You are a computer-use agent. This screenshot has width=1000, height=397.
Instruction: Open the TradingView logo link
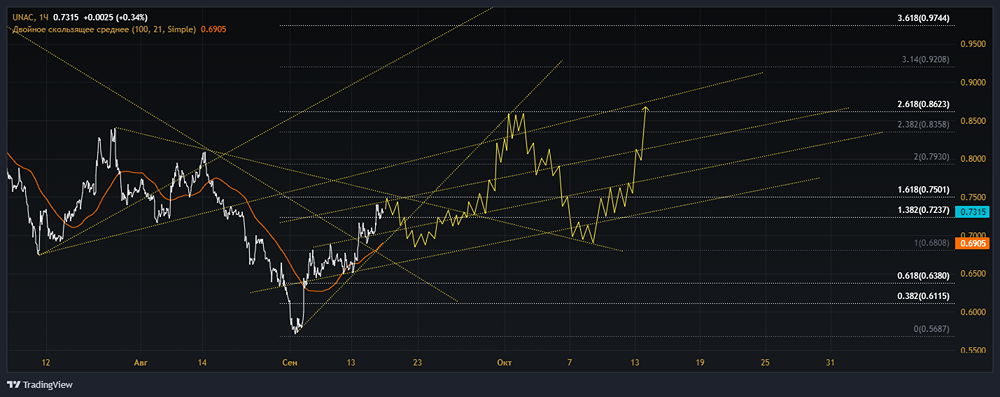tap(39, 385)
